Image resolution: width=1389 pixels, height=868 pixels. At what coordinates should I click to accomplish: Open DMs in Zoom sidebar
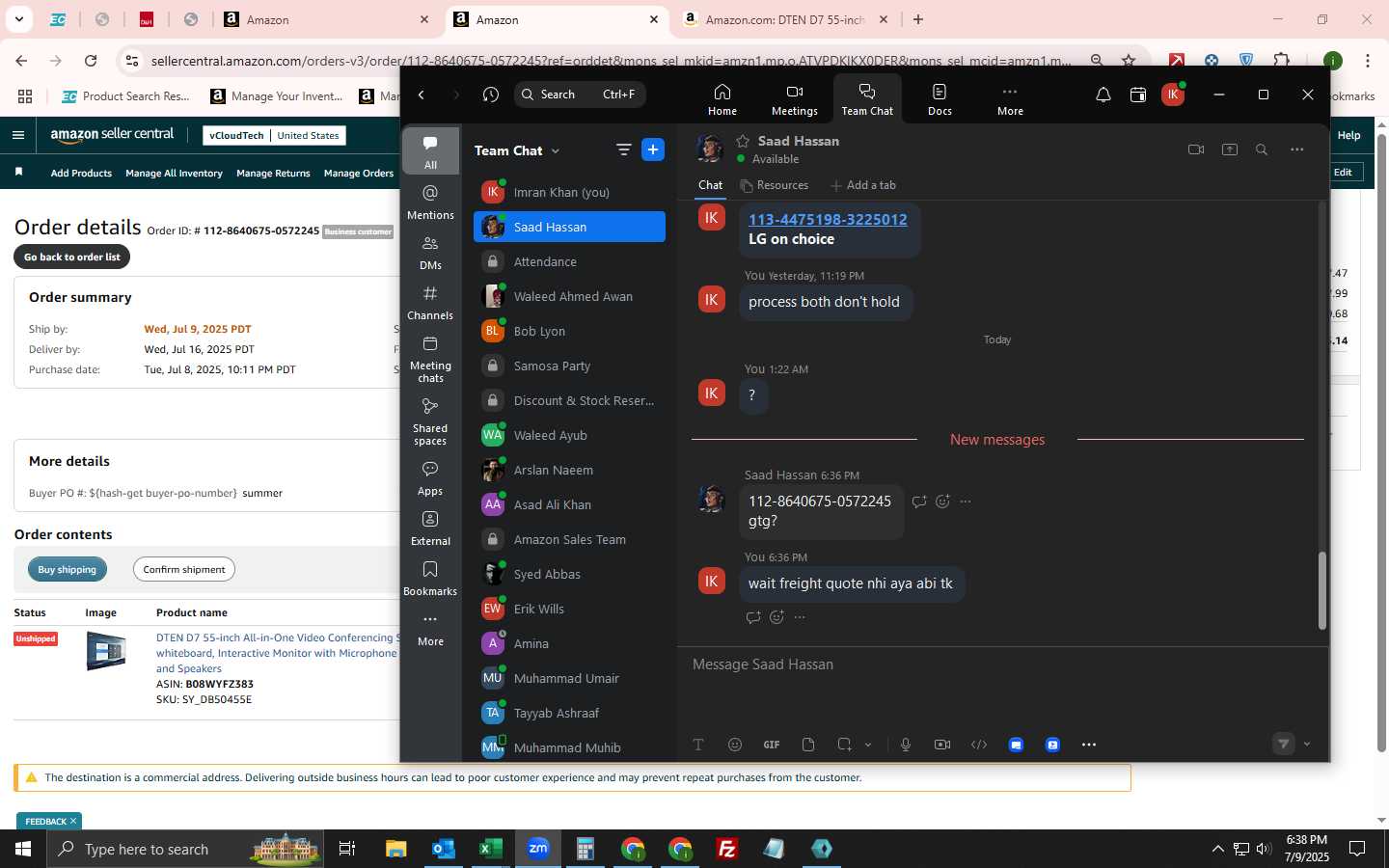click(x=430, y=252)
